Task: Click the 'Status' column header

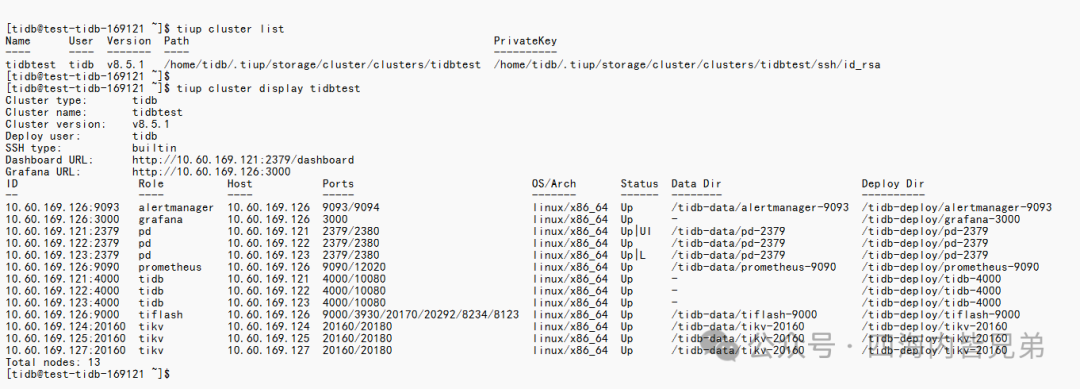Action: (639, 184)
